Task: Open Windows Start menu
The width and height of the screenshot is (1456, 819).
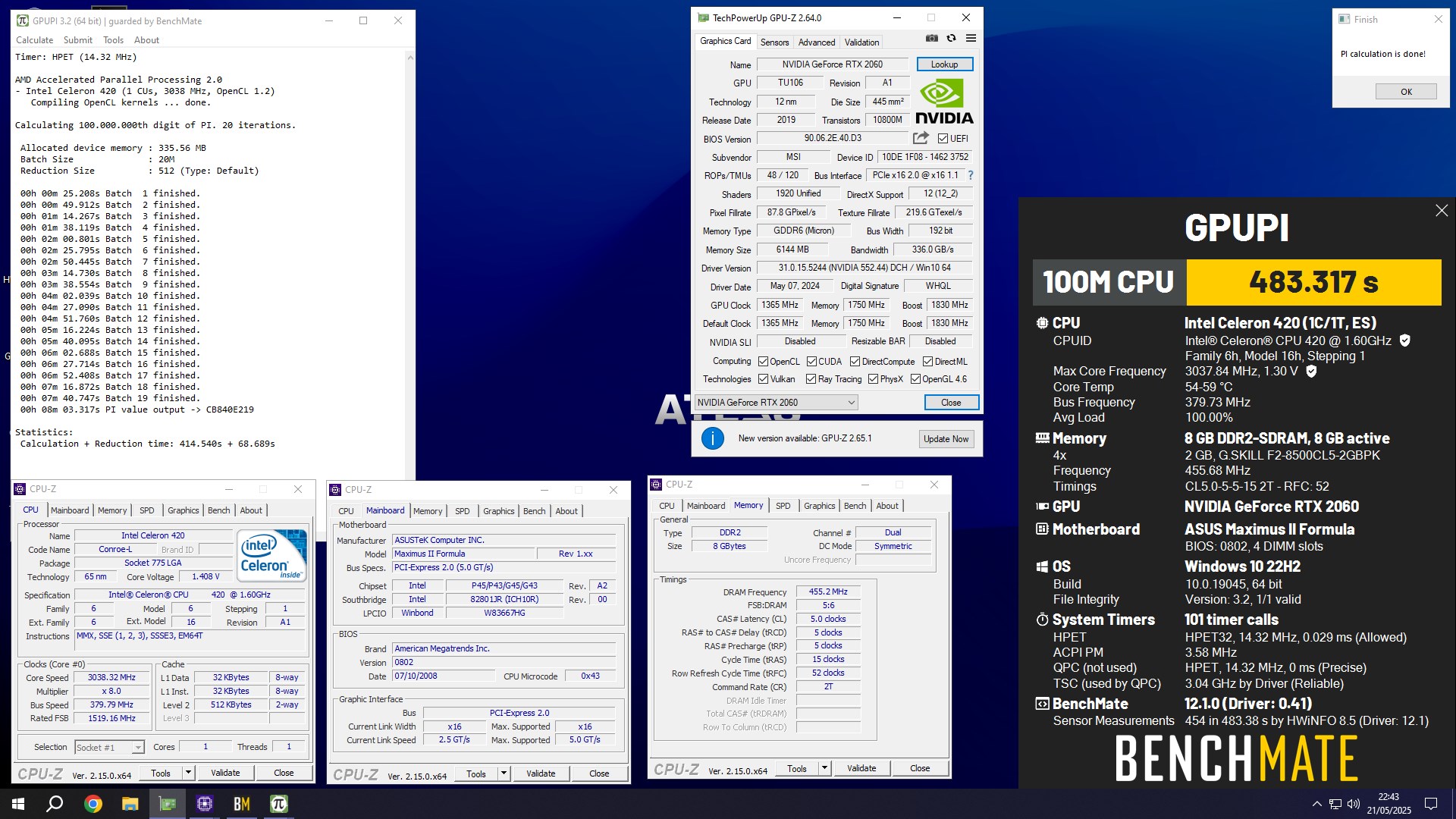Action: pyautogui.click(x=18, y=804)
